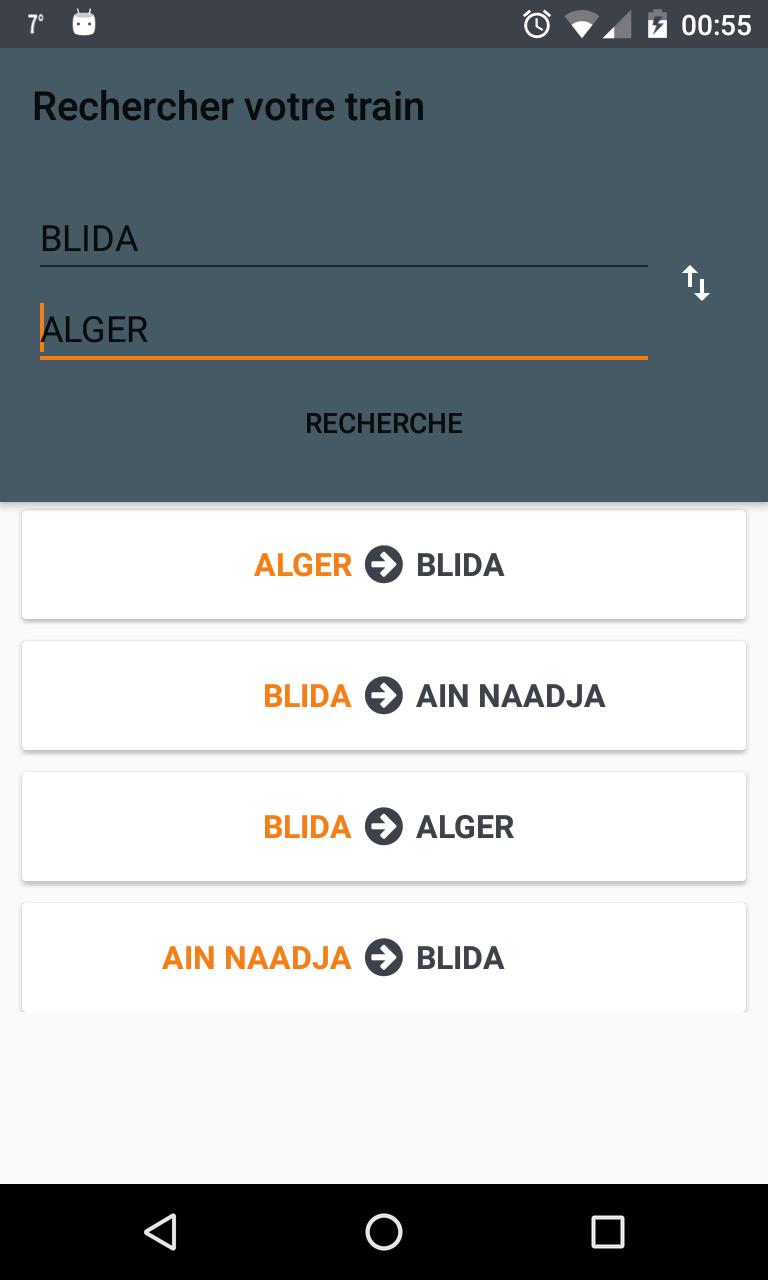
Task: Open recent apps with square icon
Action: point(607,1232)
